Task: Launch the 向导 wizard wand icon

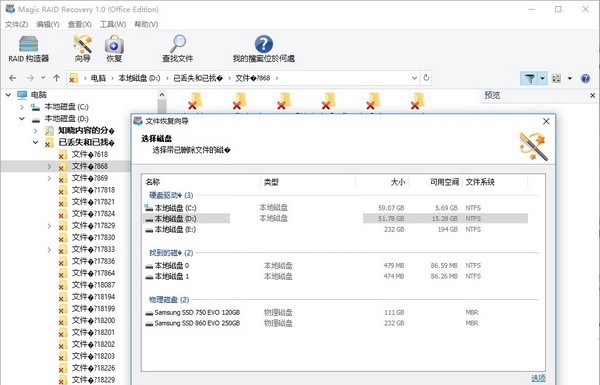Action: click(82, 49)
